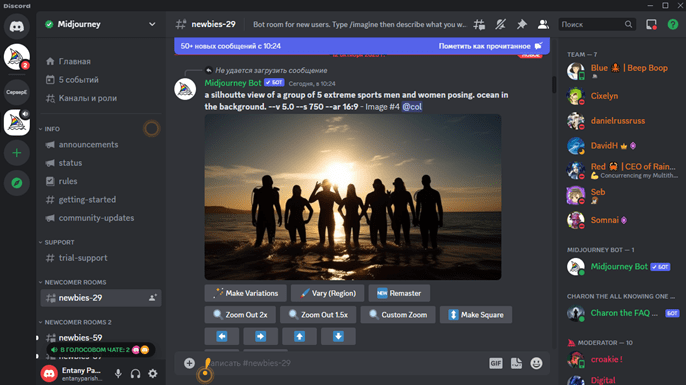Collapse the NEWCOMER ROOMS category
686x385 pixels.
click(72, 283)
